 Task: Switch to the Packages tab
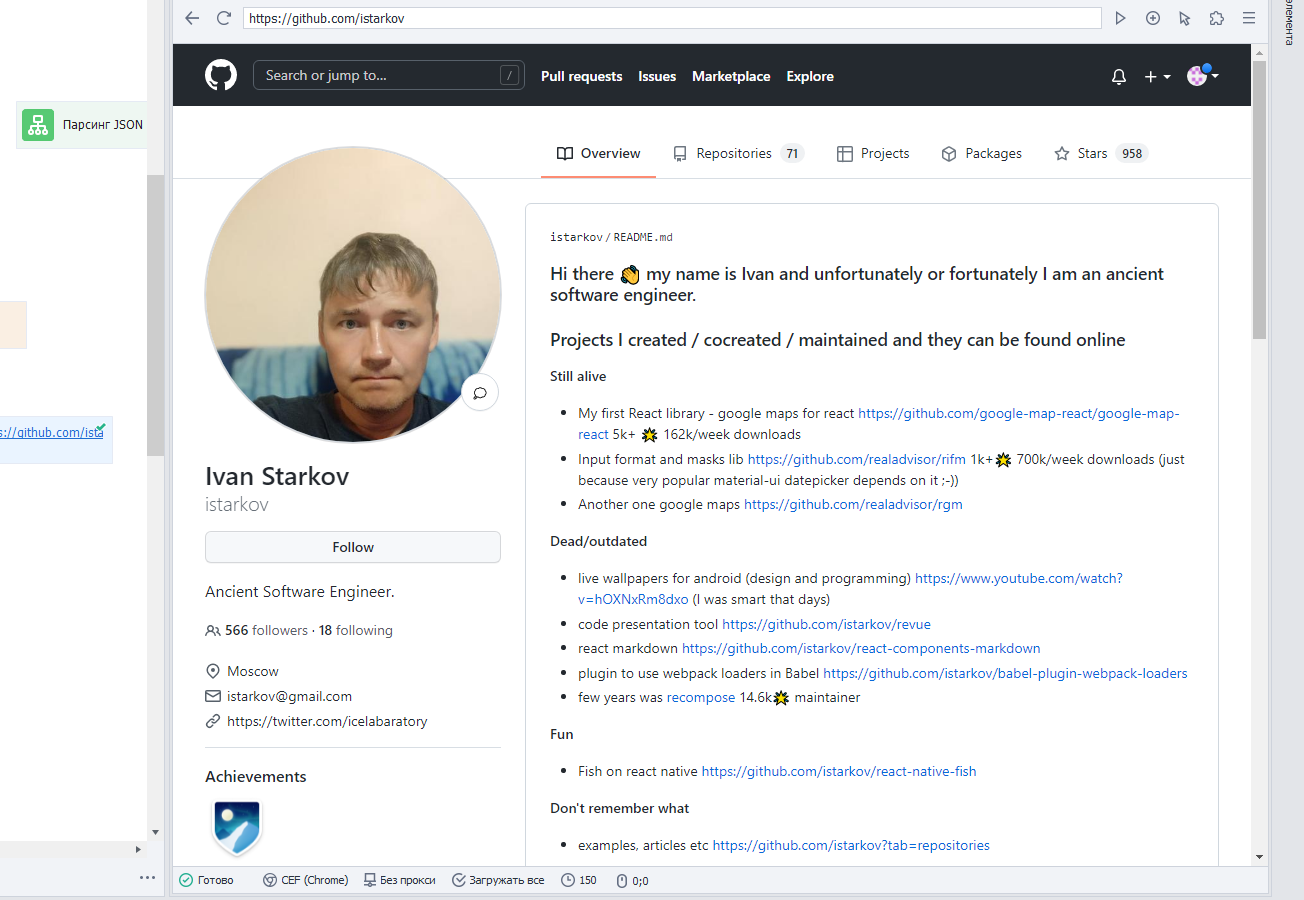[981, 153]
